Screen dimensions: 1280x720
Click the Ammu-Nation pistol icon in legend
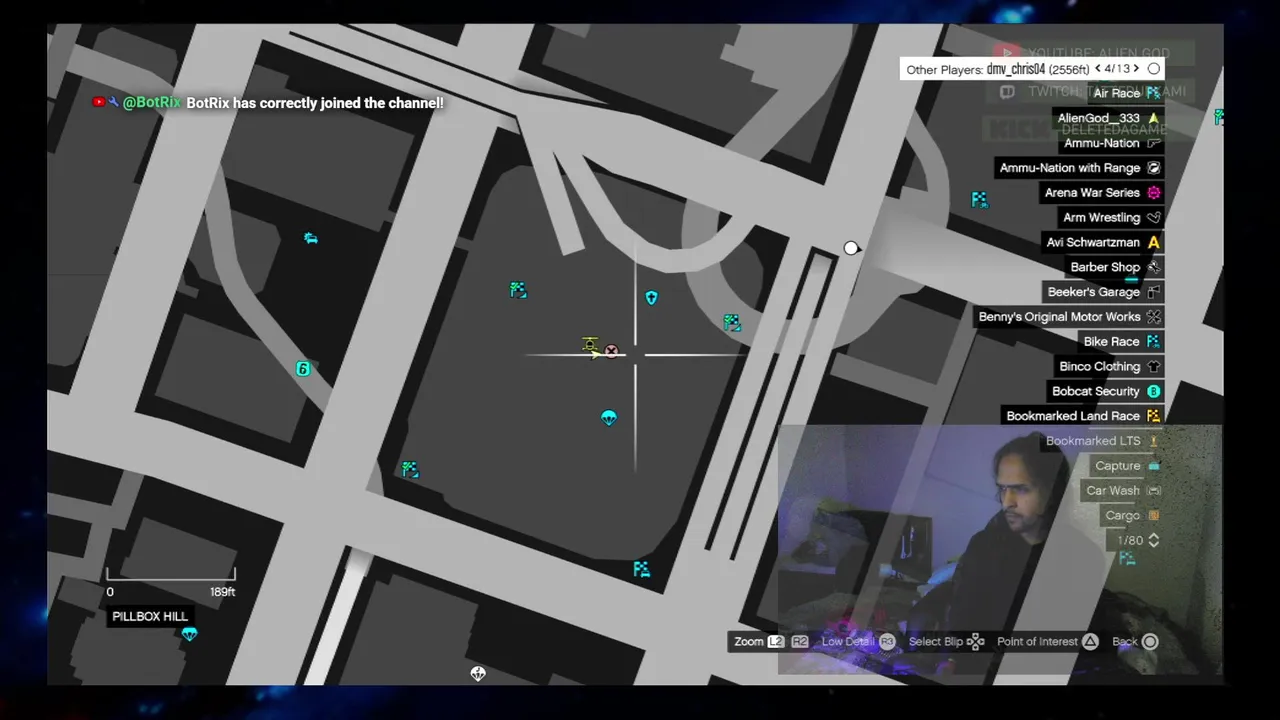point(1154,143)
